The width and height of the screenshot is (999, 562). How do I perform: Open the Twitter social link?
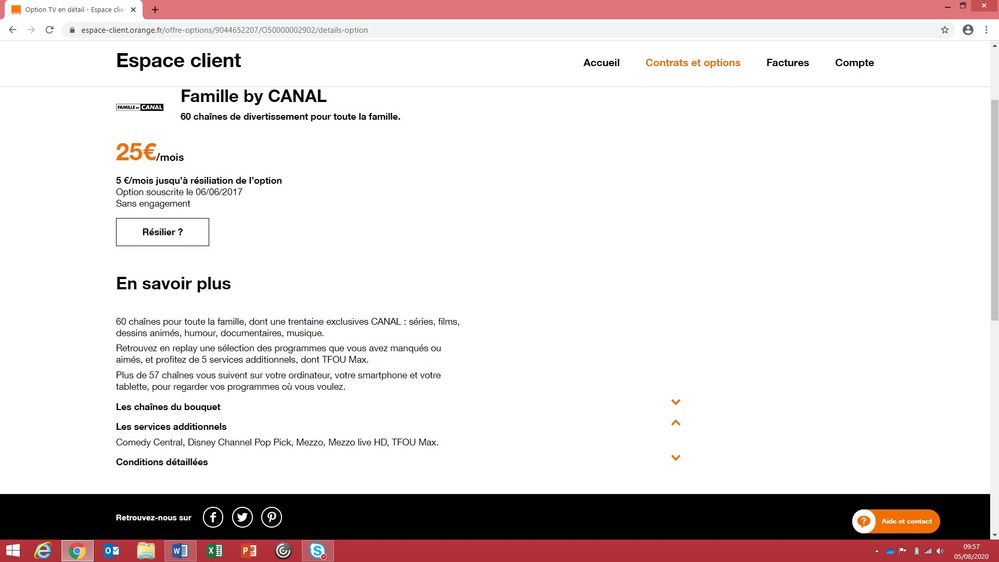pos(242,517)
